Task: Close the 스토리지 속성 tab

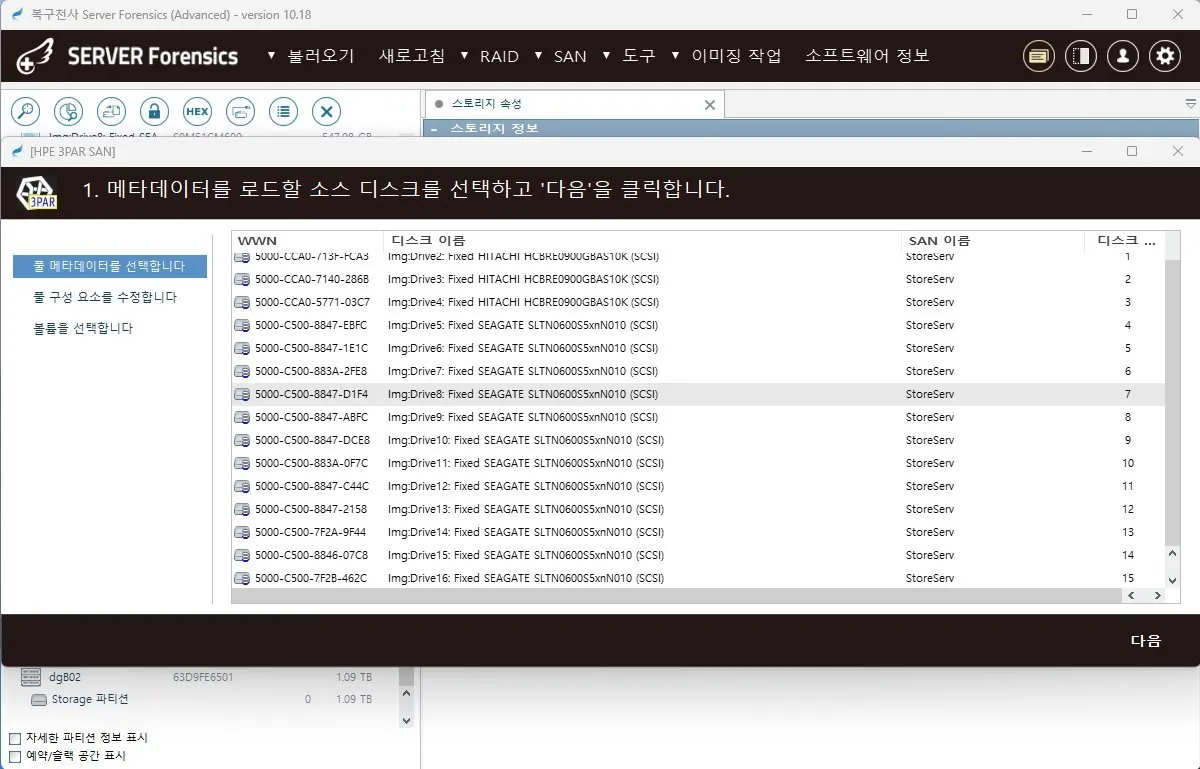Action: pyautogui.click(x=710, y=104)
